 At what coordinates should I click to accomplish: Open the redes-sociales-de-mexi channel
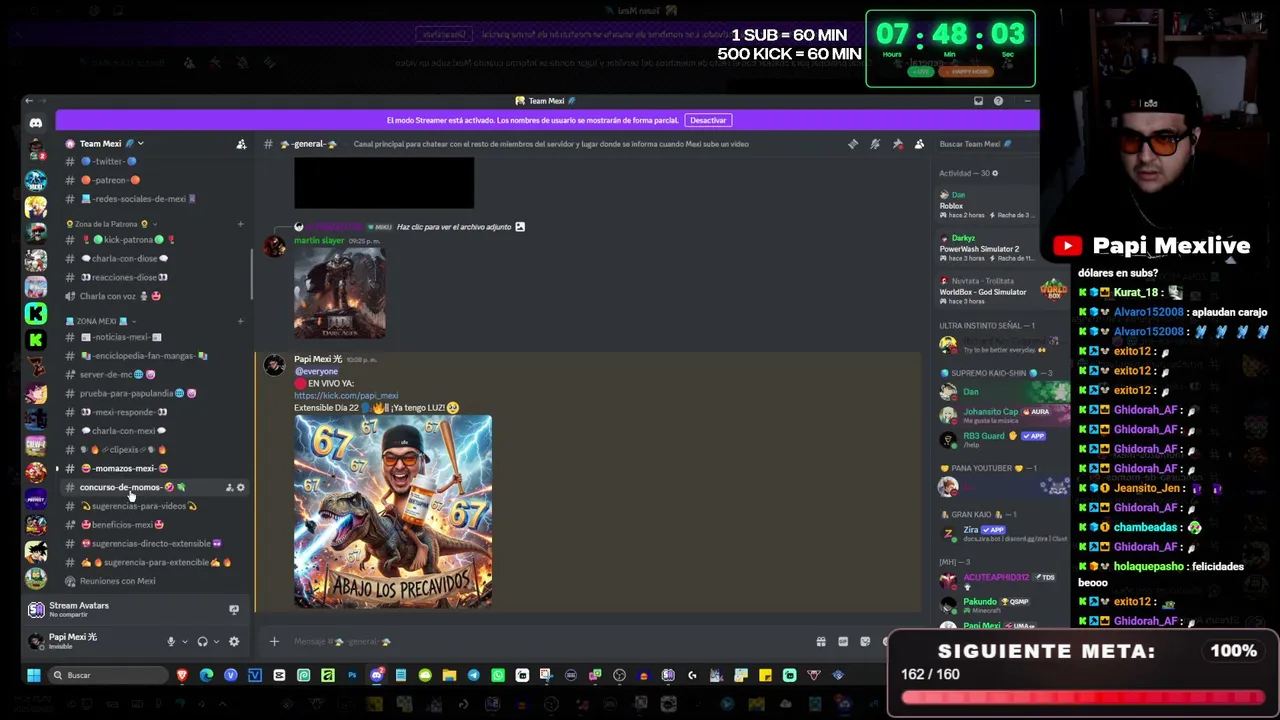[x=155, y=199]
